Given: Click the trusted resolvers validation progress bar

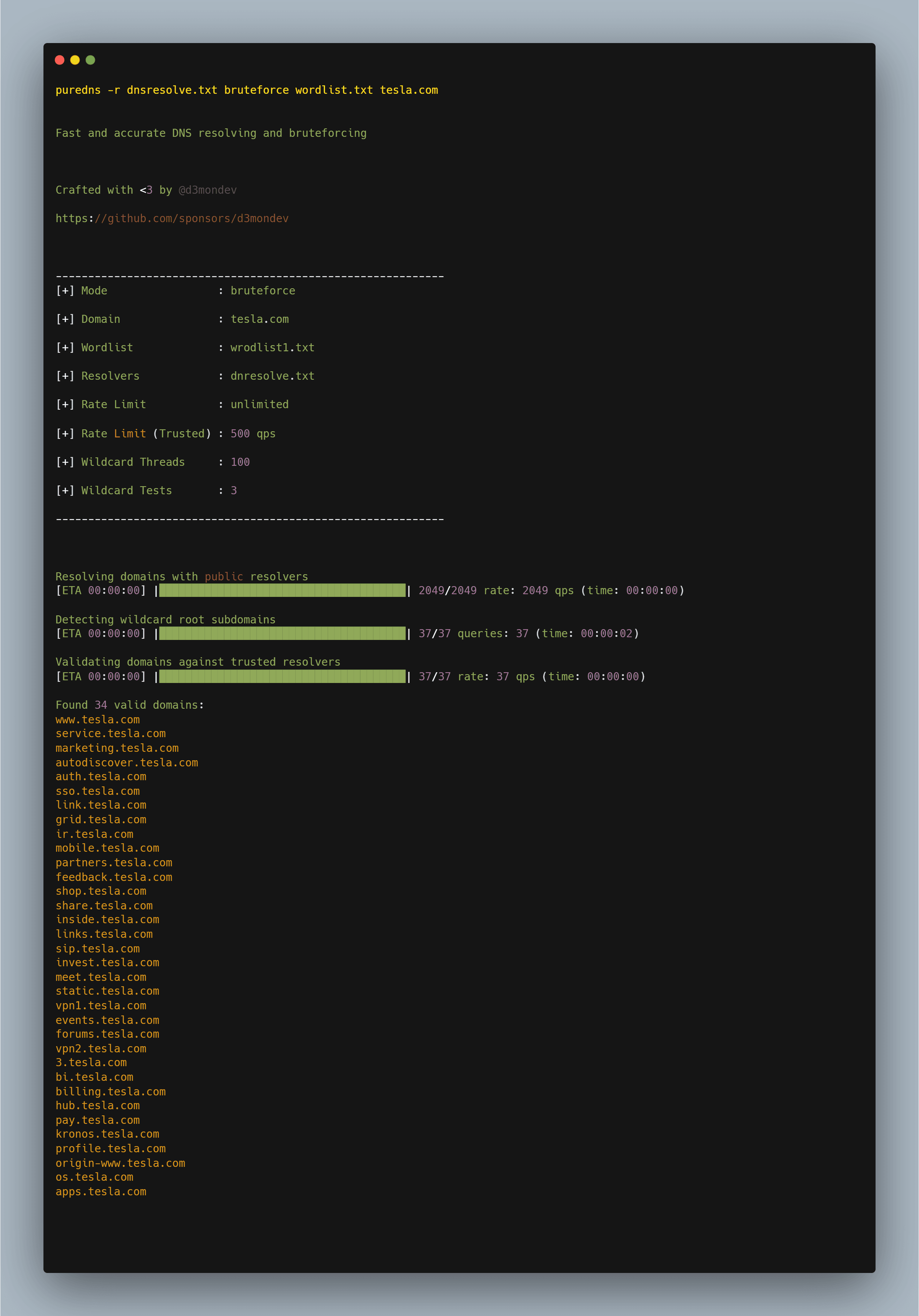Looking at the screenshot, I should [282, 676].
